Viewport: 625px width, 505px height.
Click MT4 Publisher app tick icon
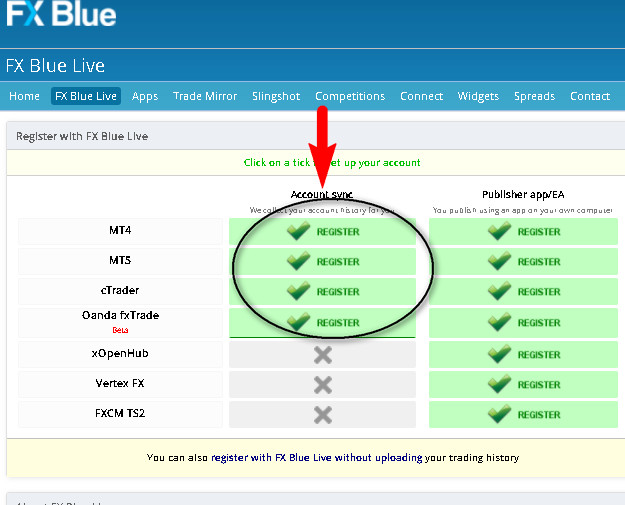(x=499, y=231)
